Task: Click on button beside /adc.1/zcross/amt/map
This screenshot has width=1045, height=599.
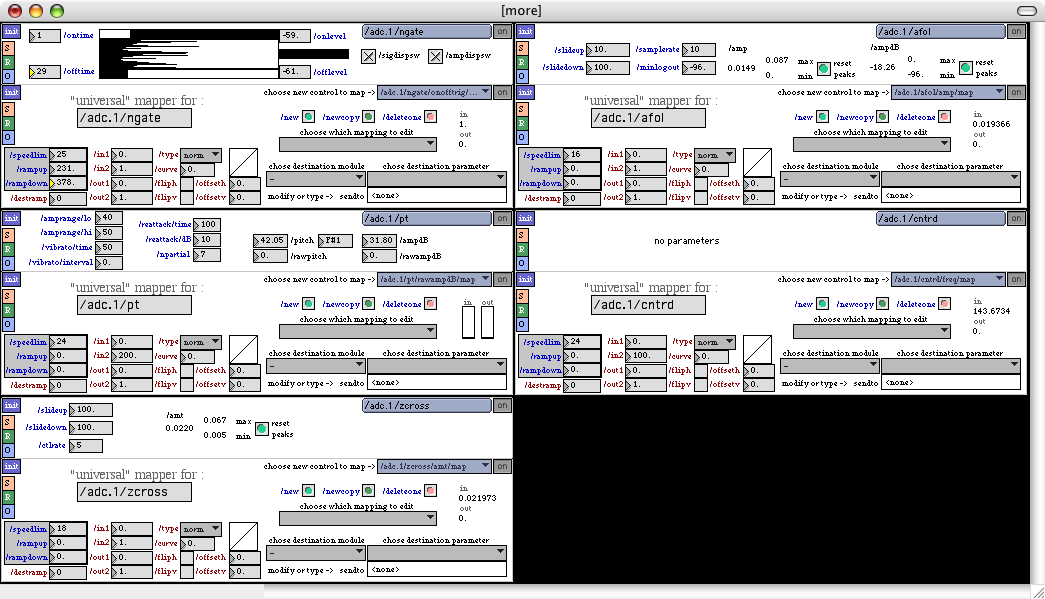Action: click(502, 466)
